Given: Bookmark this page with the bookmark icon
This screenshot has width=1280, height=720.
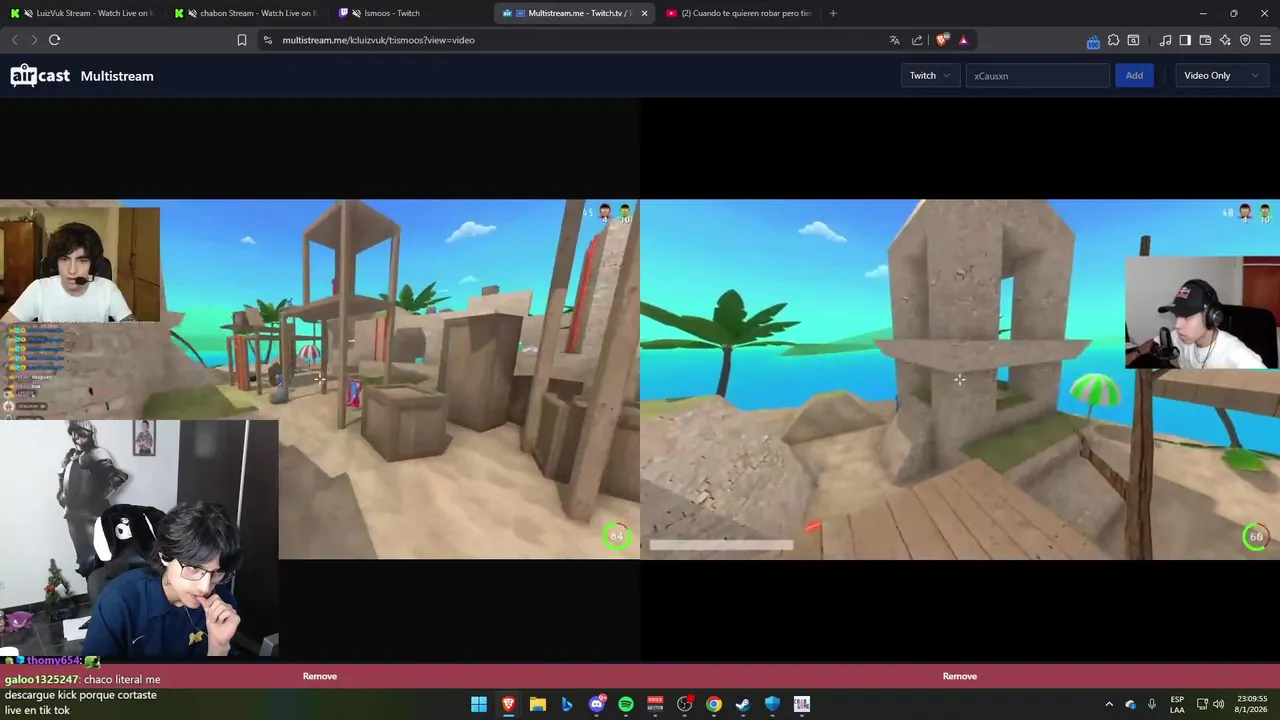Looking at the screenshot, I should point(242,40).
